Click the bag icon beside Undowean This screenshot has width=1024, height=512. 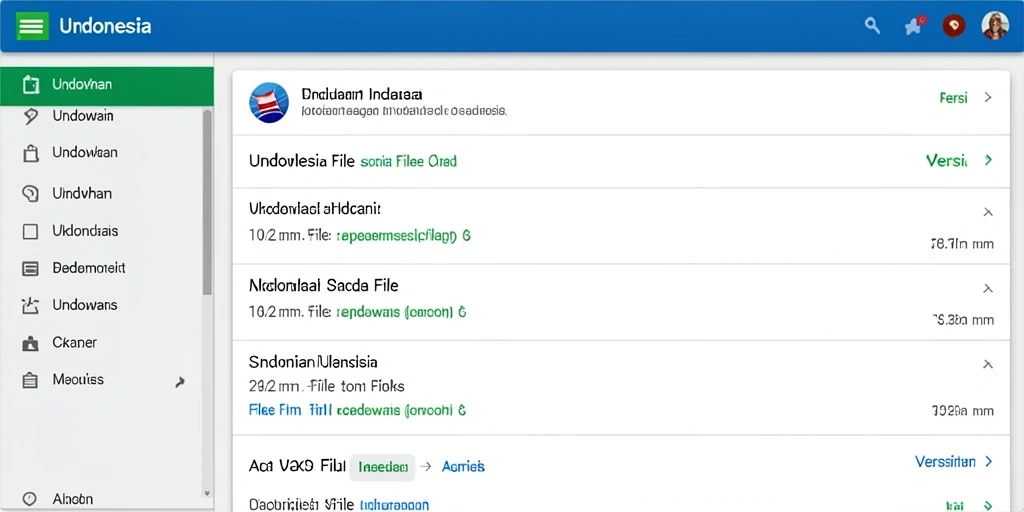[31, 153]
